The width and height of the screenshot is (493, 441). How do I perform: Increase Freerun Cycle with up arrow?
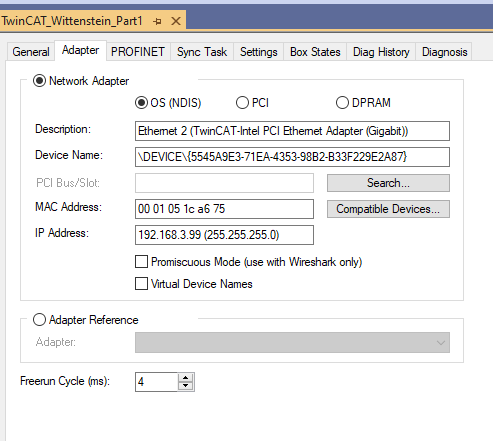(x=186, y=378)
